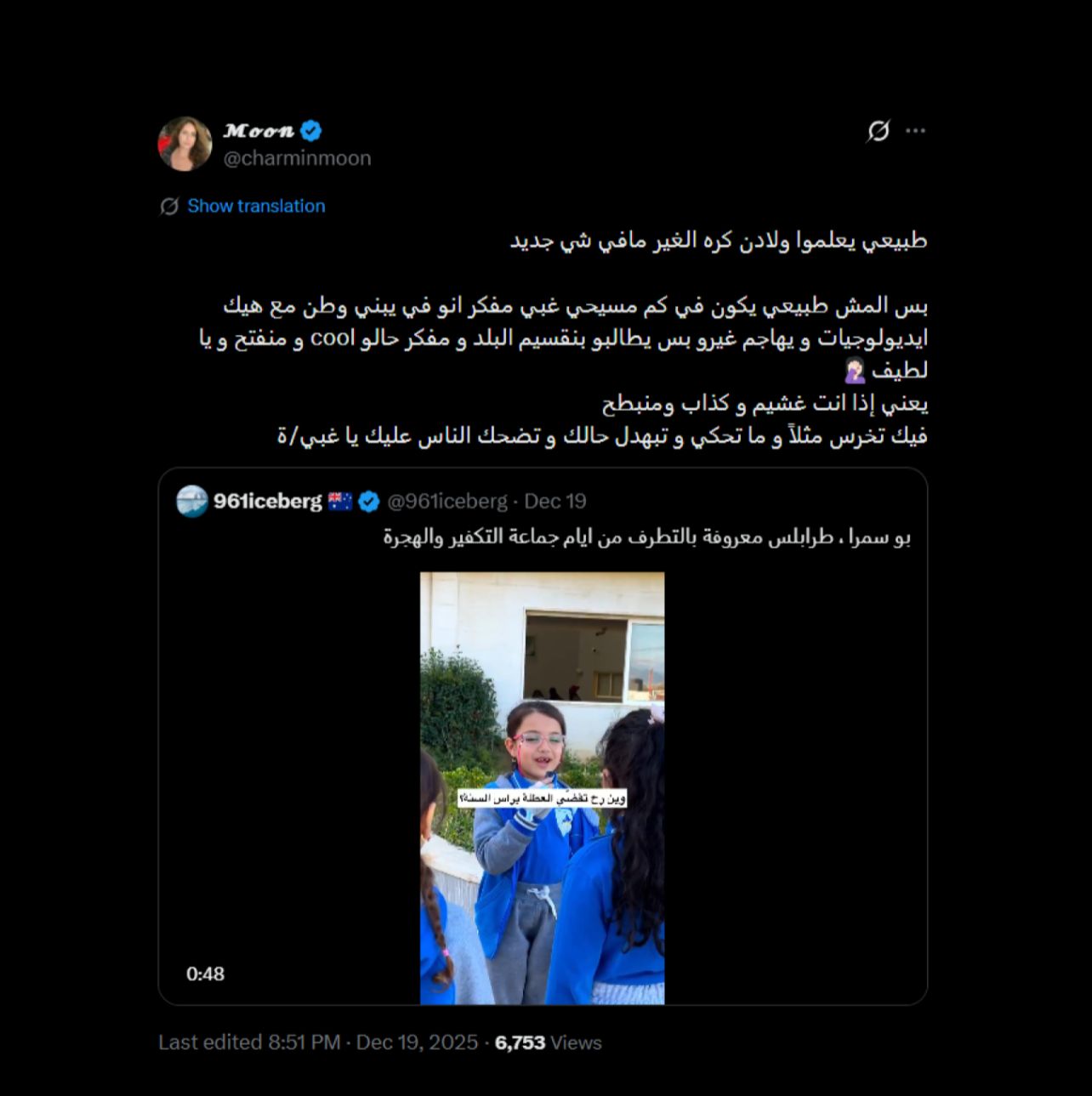Image resolution: width=1092 pixels, height=1096 pixels.
Task: Click the Show translation link
Action: click(x=256, y=206)
